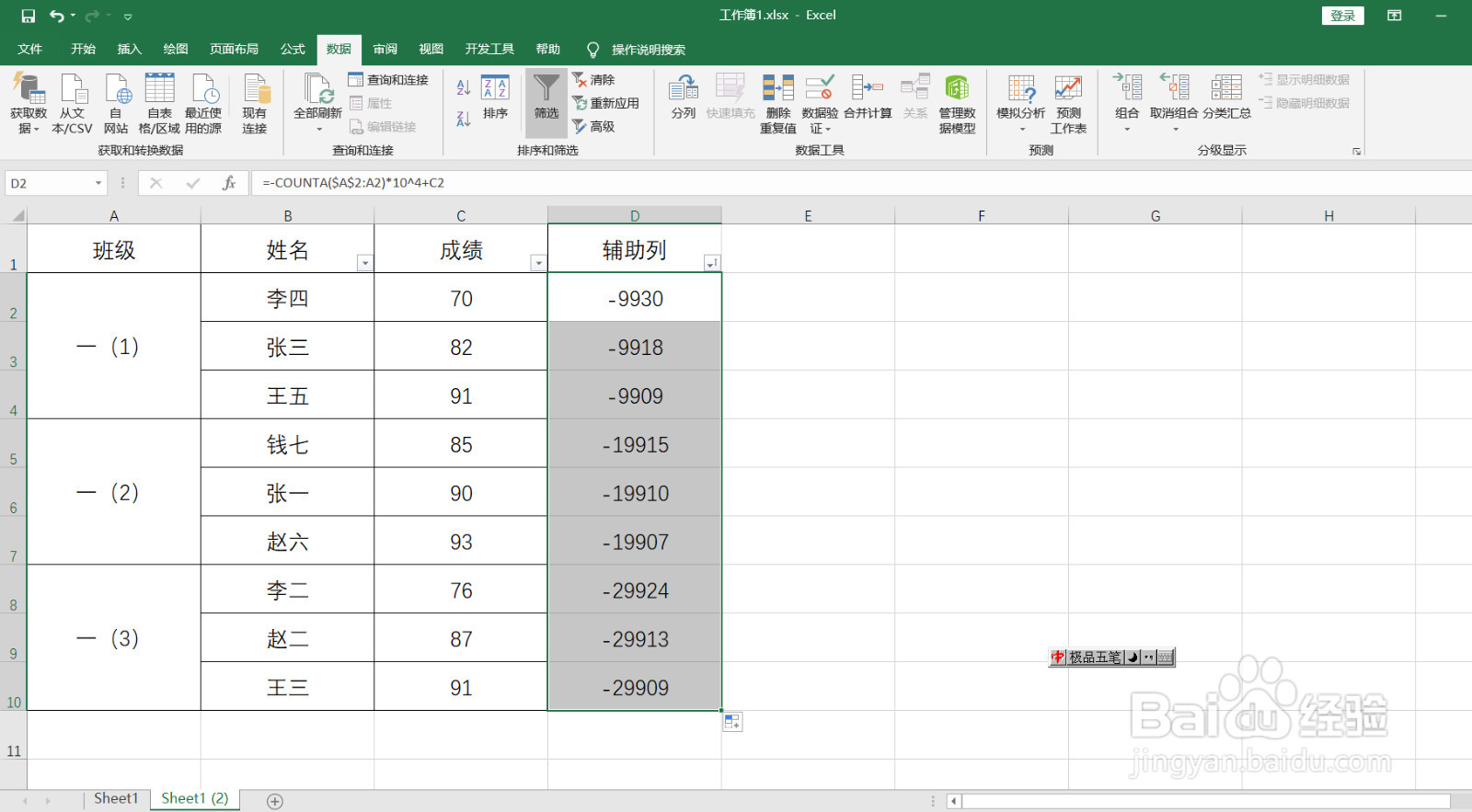Open 分级显示 dialog launcher
The width and height of the screenshot is (1472, 812).
tap(1356, 151)
